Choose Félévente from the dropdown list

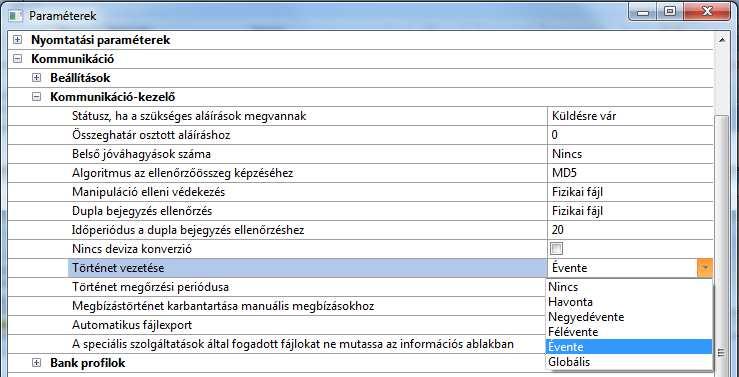pos(629,332)
